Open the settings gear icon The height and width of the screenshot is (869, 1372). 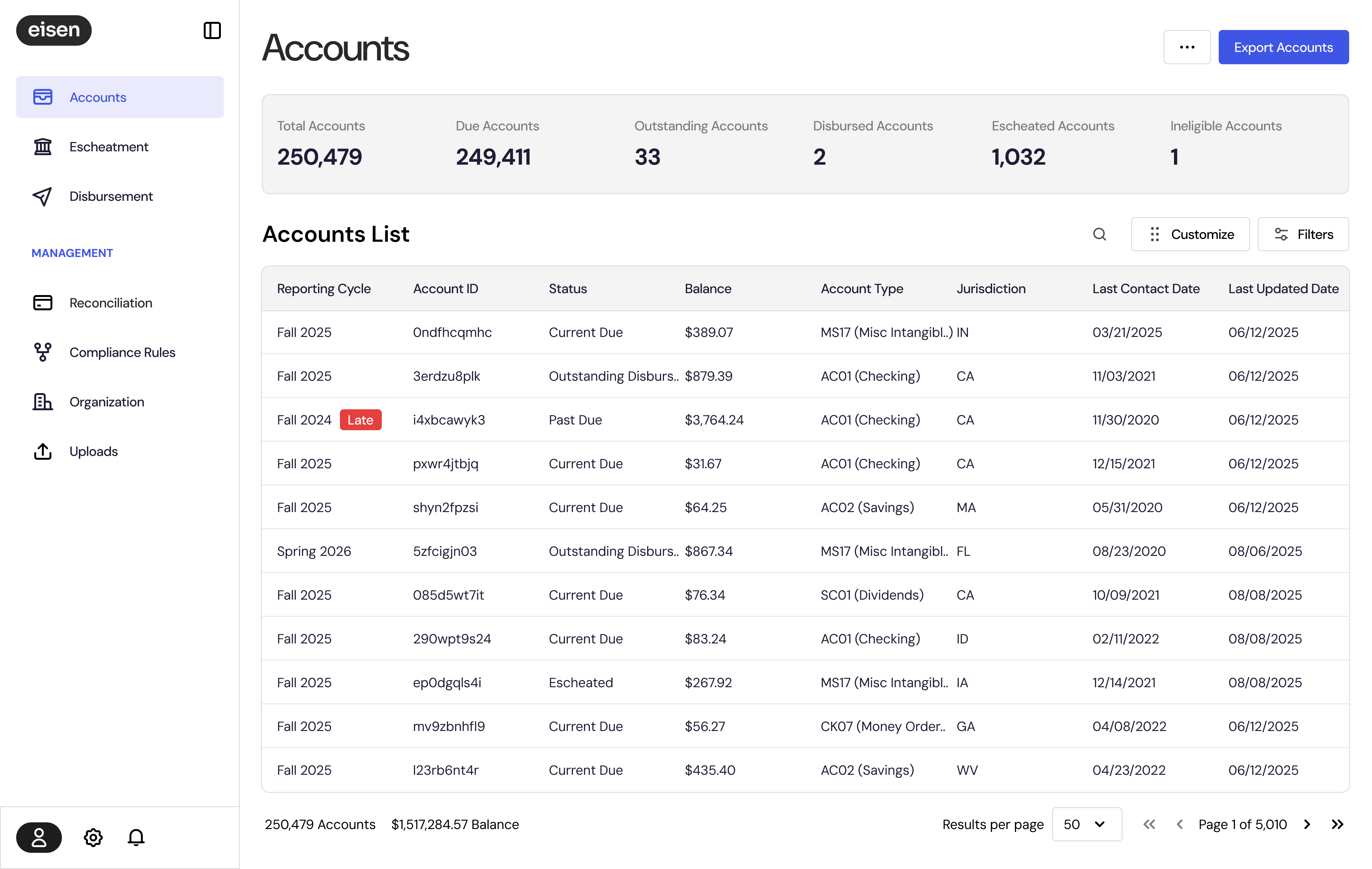93,837
